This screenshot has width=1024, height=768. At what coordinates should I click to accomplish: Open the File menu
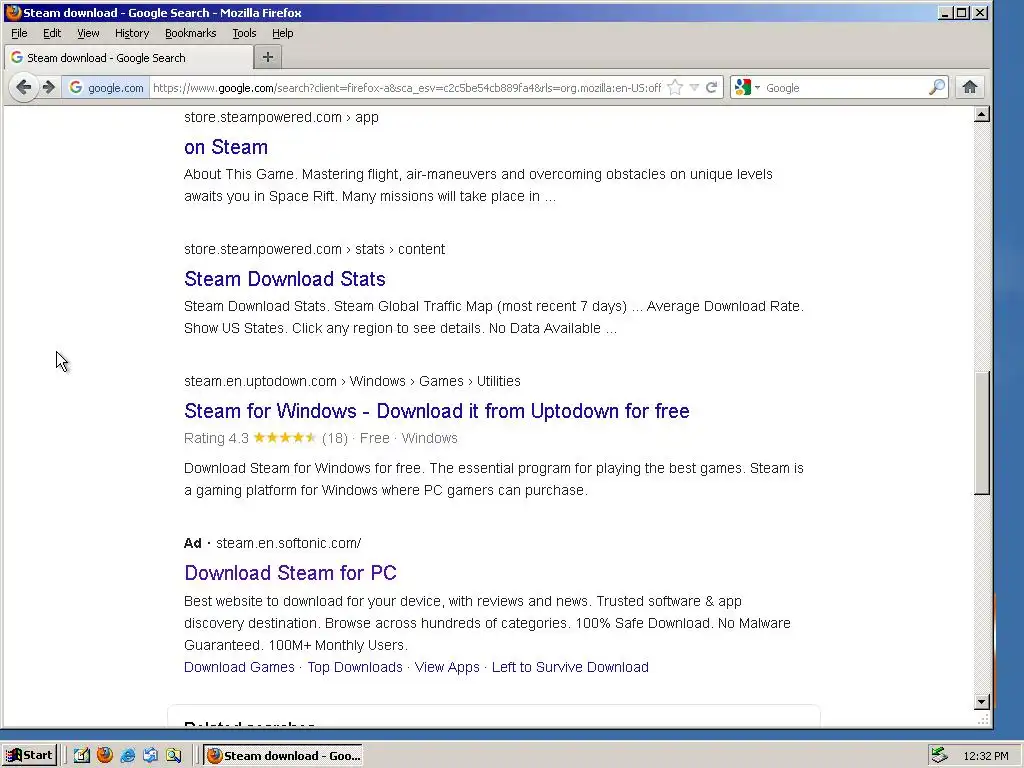point(19,33)
